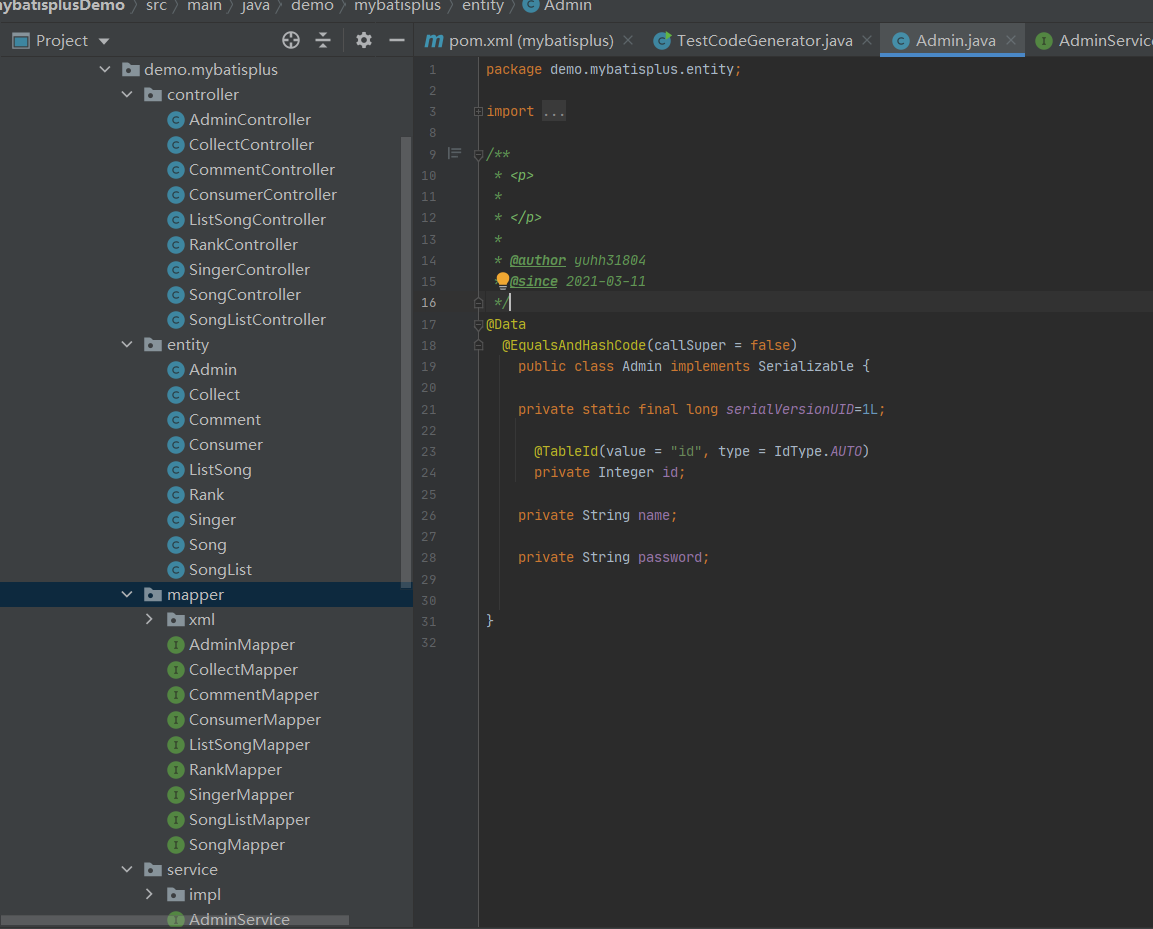Expand the folded import block
The width and height of the screenshot is (1153, 929).
pyautogui.click(x=479, y=112)
